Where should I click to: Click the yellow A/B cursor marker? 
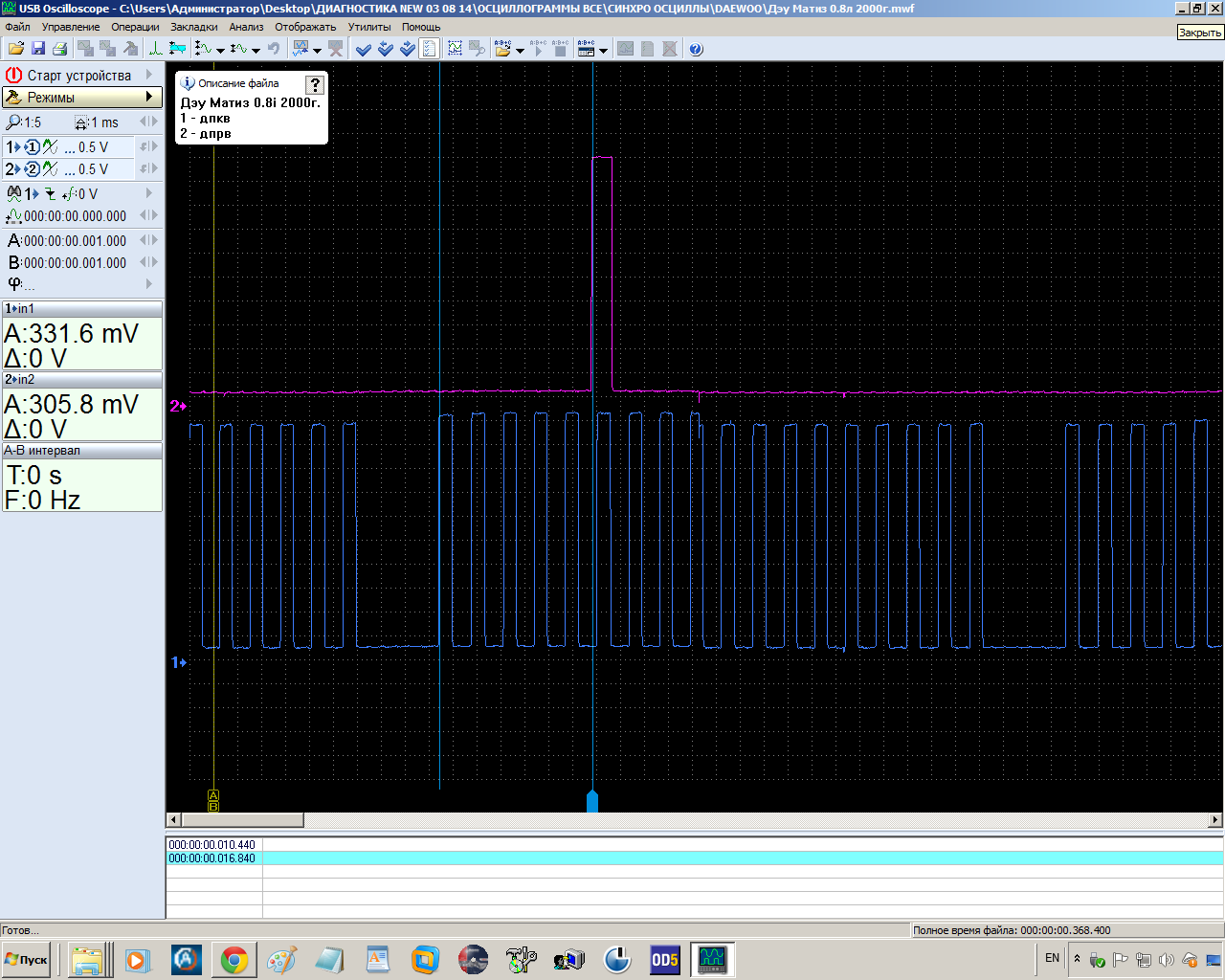[x=213, y=801]
